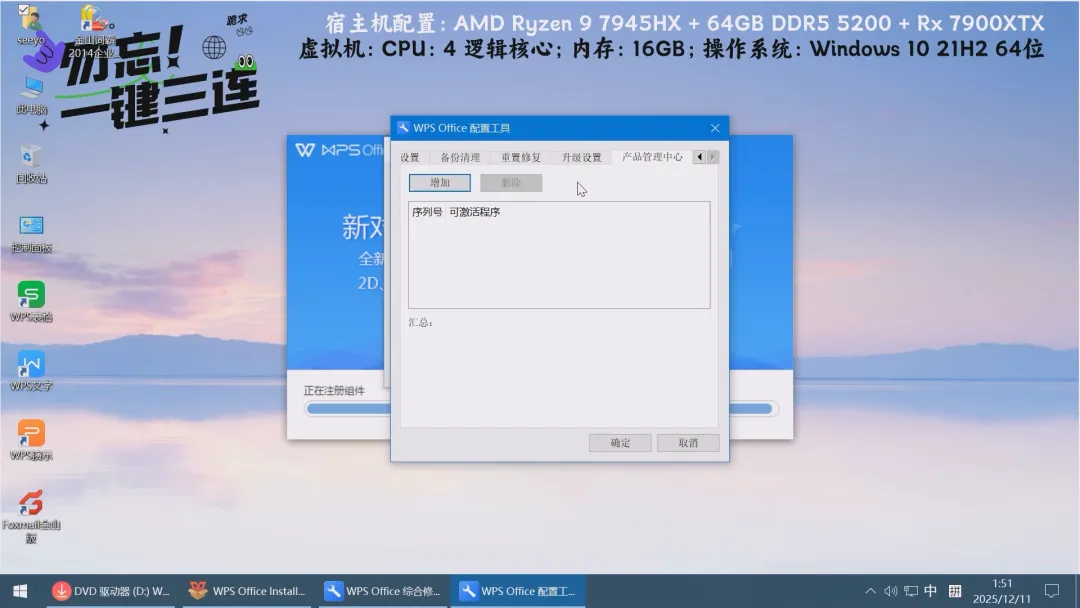
Task: Switch to the DVD 驱动器 (D:) taskbar item
Action: [x=111, y=591]
